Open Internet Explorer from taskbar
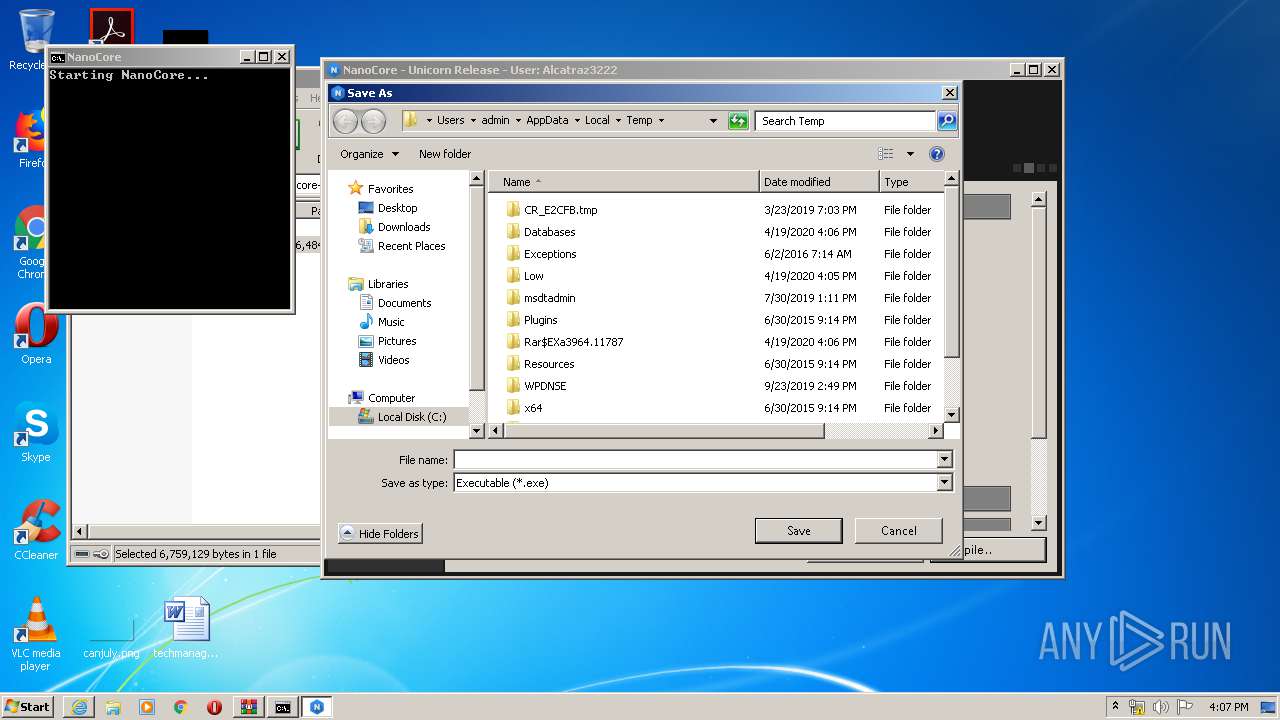The width and height of the screenshot is (1280, 720). [79, 707]
